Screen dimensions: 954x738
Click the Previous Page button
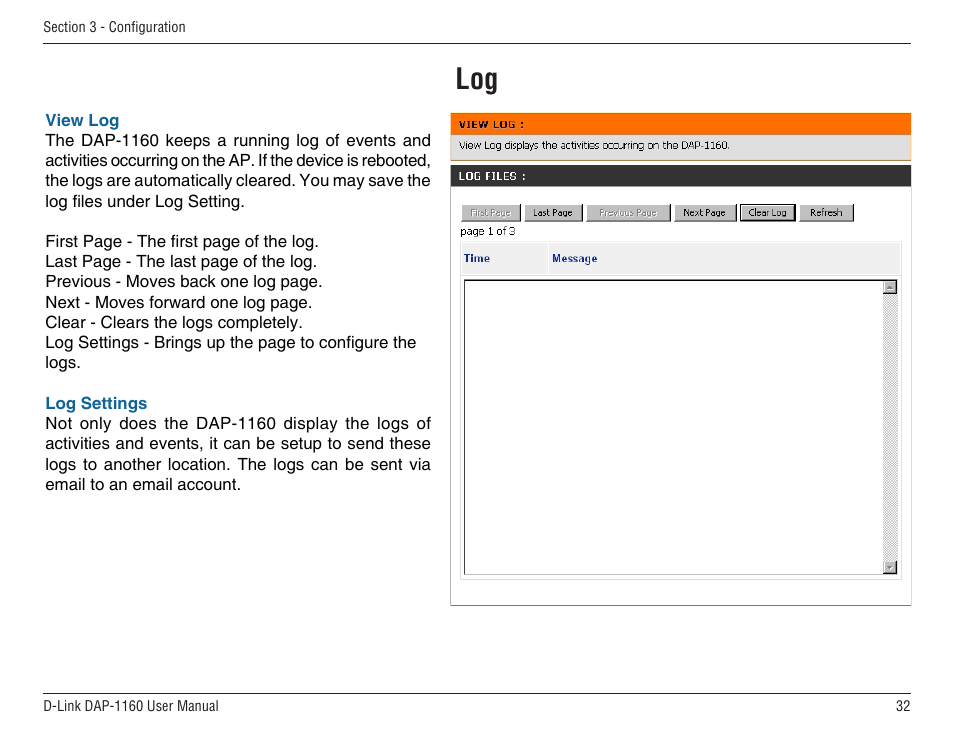click(x=628, y=213)
